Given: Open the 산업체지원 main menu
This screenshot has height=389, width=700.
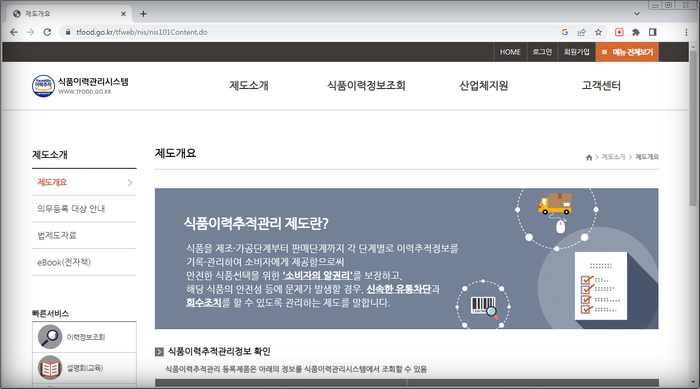Looking at the screenshot, I should point(484,85).
